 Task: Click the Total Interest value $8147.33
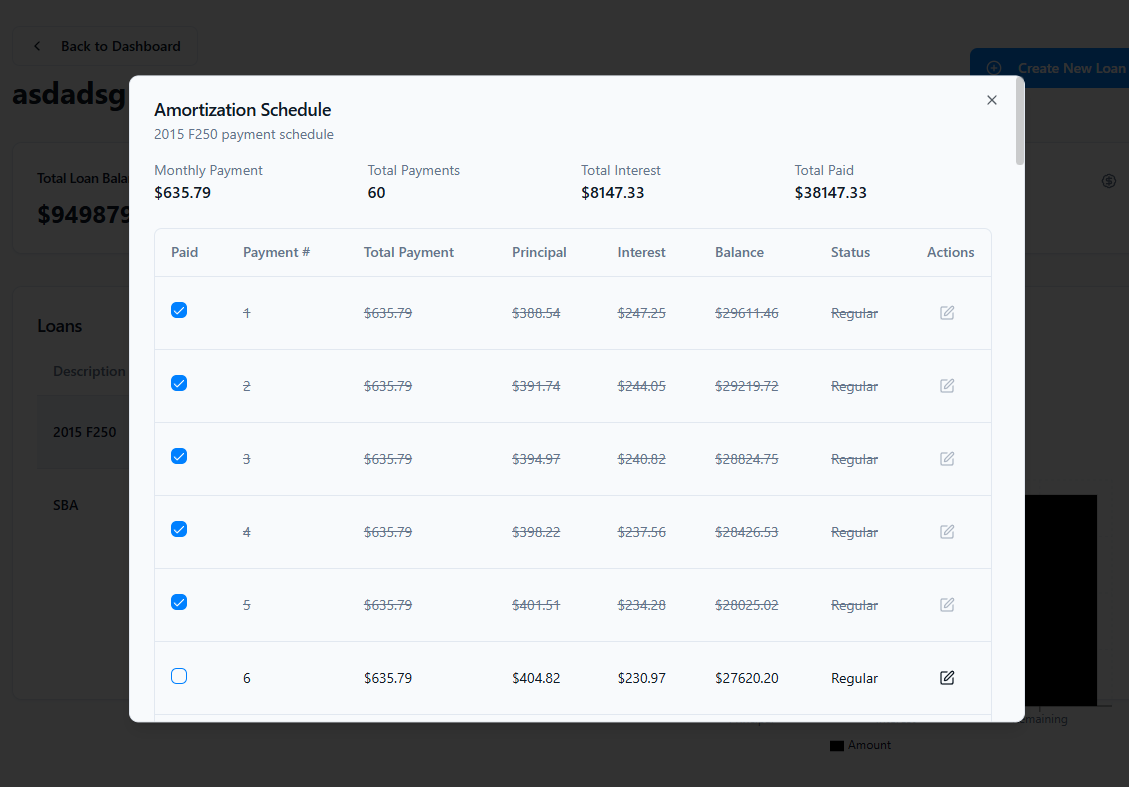613,193
